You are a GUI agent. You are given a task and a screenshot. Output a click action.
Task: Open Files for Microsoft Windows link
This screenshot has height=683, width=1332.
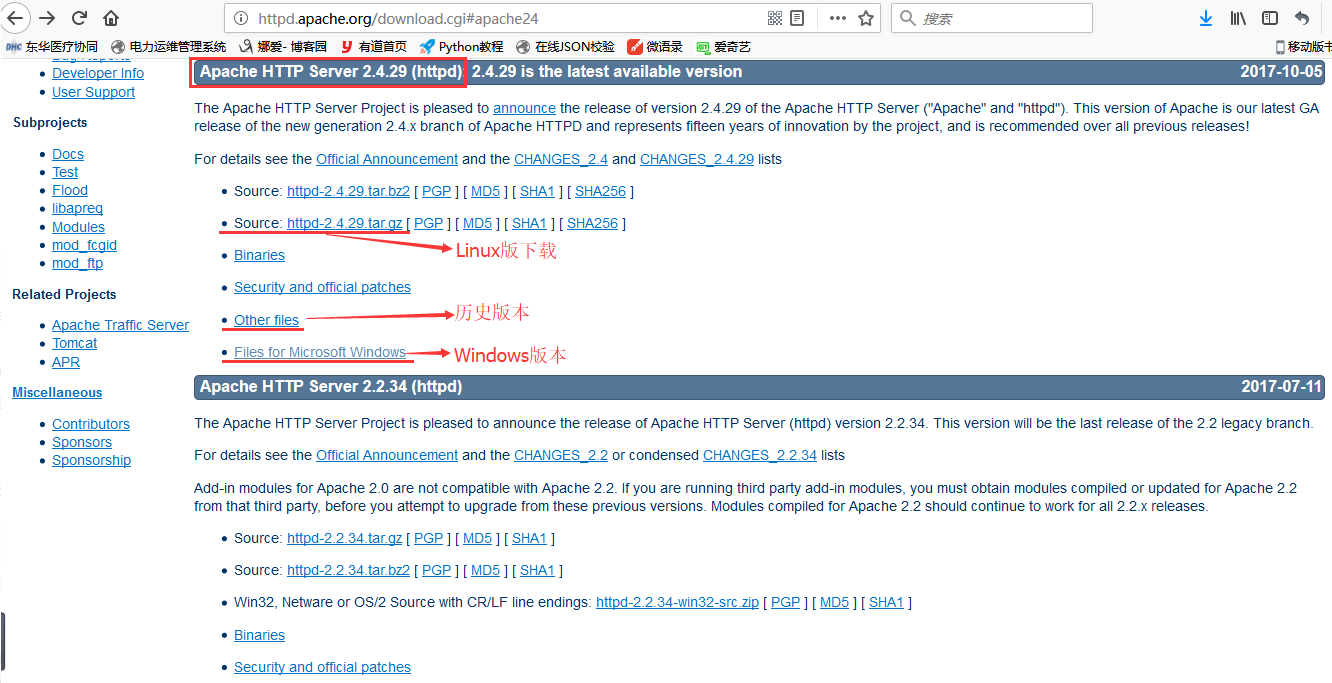click(x=320, y=352)
